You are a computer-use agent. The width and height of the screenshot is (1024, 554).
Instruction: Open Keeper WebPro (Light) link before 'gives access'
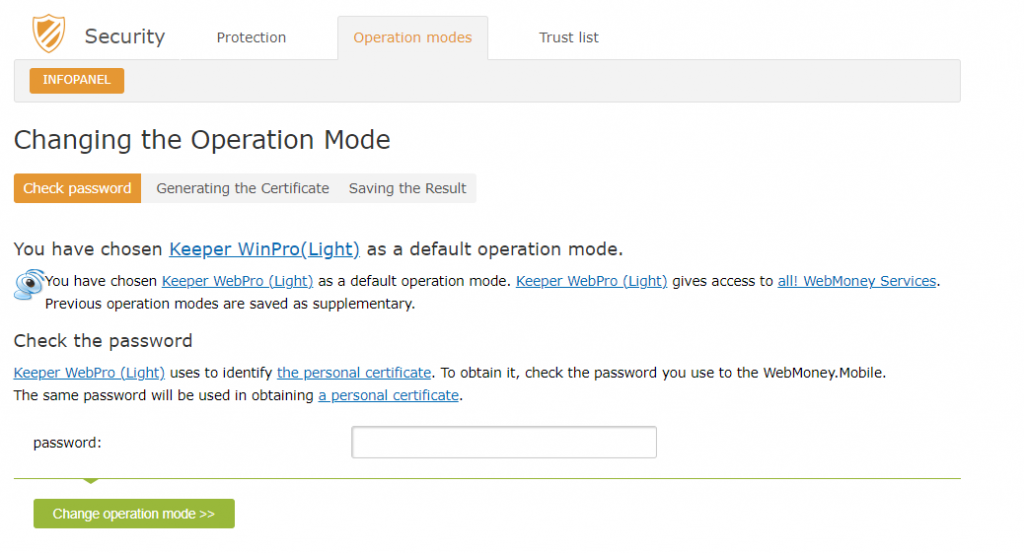592,281
